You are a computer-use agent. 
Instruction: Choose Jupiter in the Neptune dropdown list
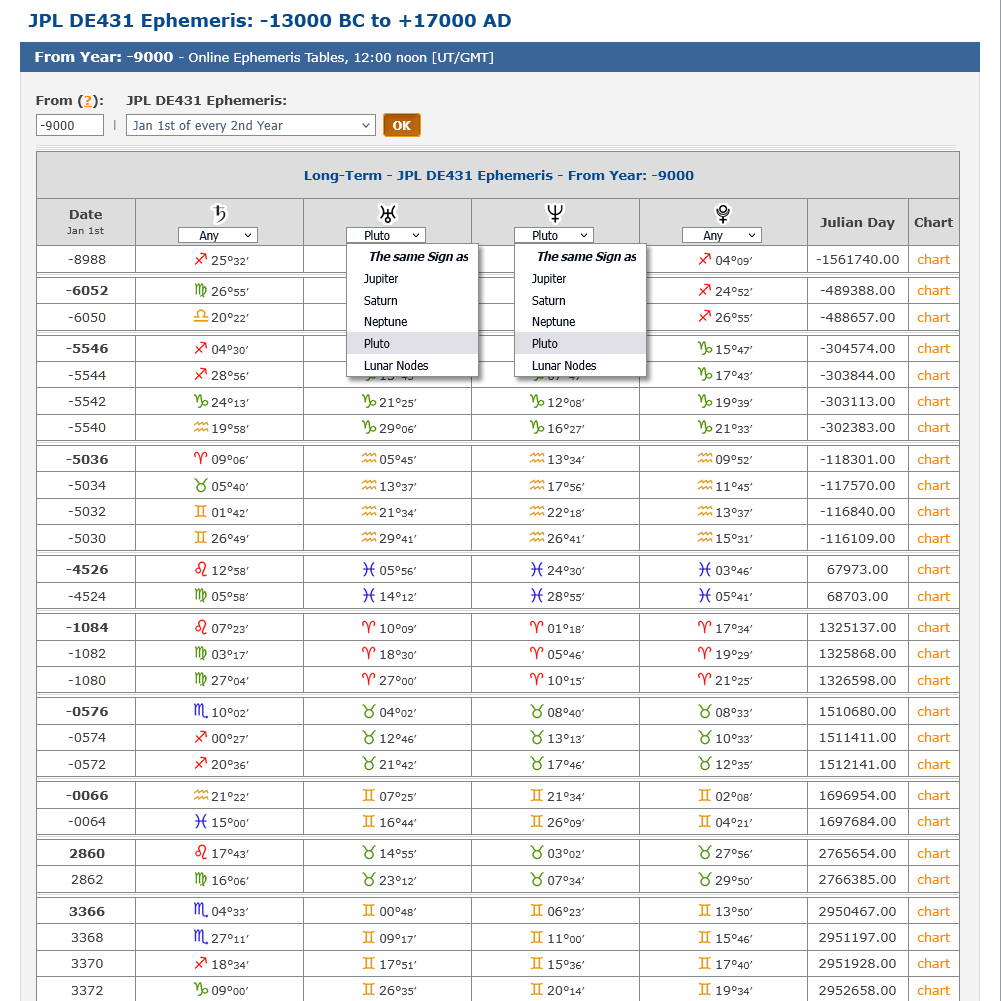click(x=580, y=279)
